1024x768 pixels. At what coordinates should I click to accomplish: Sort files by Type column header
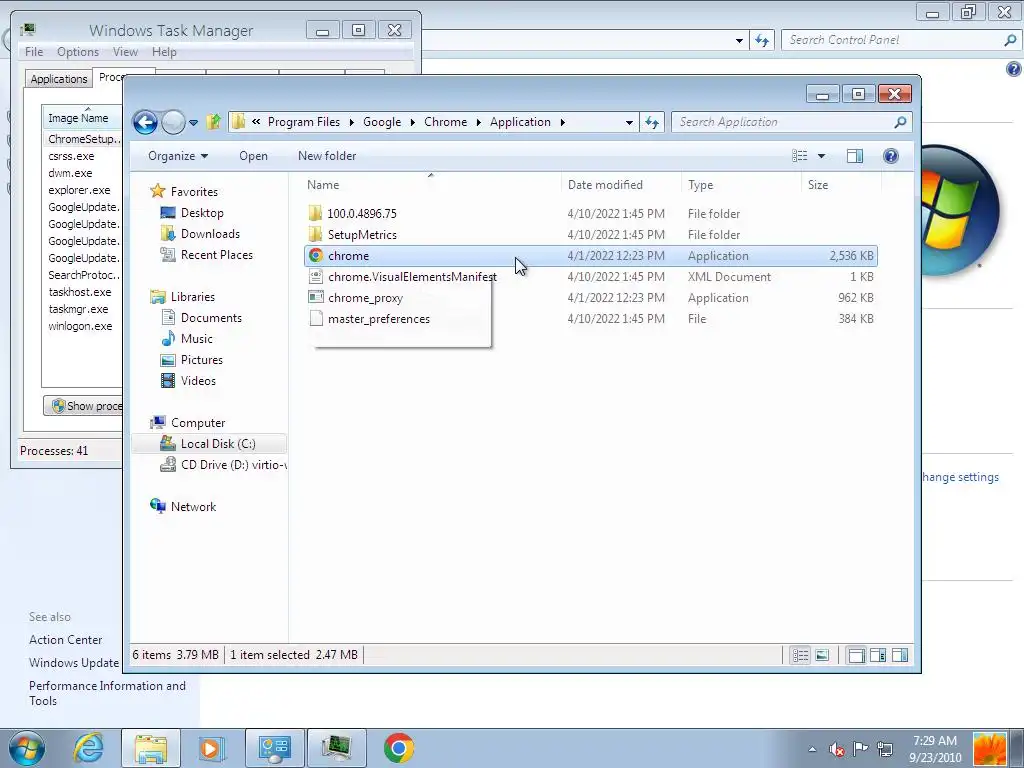pyautogui.click(x=741, y=185)
